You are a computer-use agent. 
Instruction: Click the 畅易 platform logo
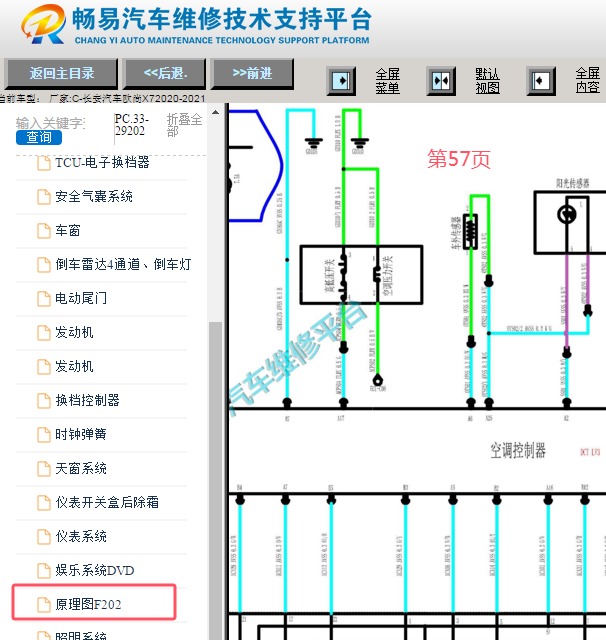[x=43, y=24]
